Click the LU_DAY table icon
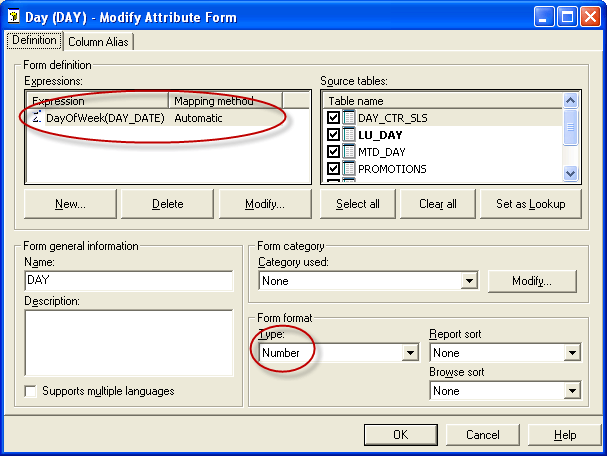Viewport: 607px width, 456px height. pyautogui.click(x=349, y=135)
